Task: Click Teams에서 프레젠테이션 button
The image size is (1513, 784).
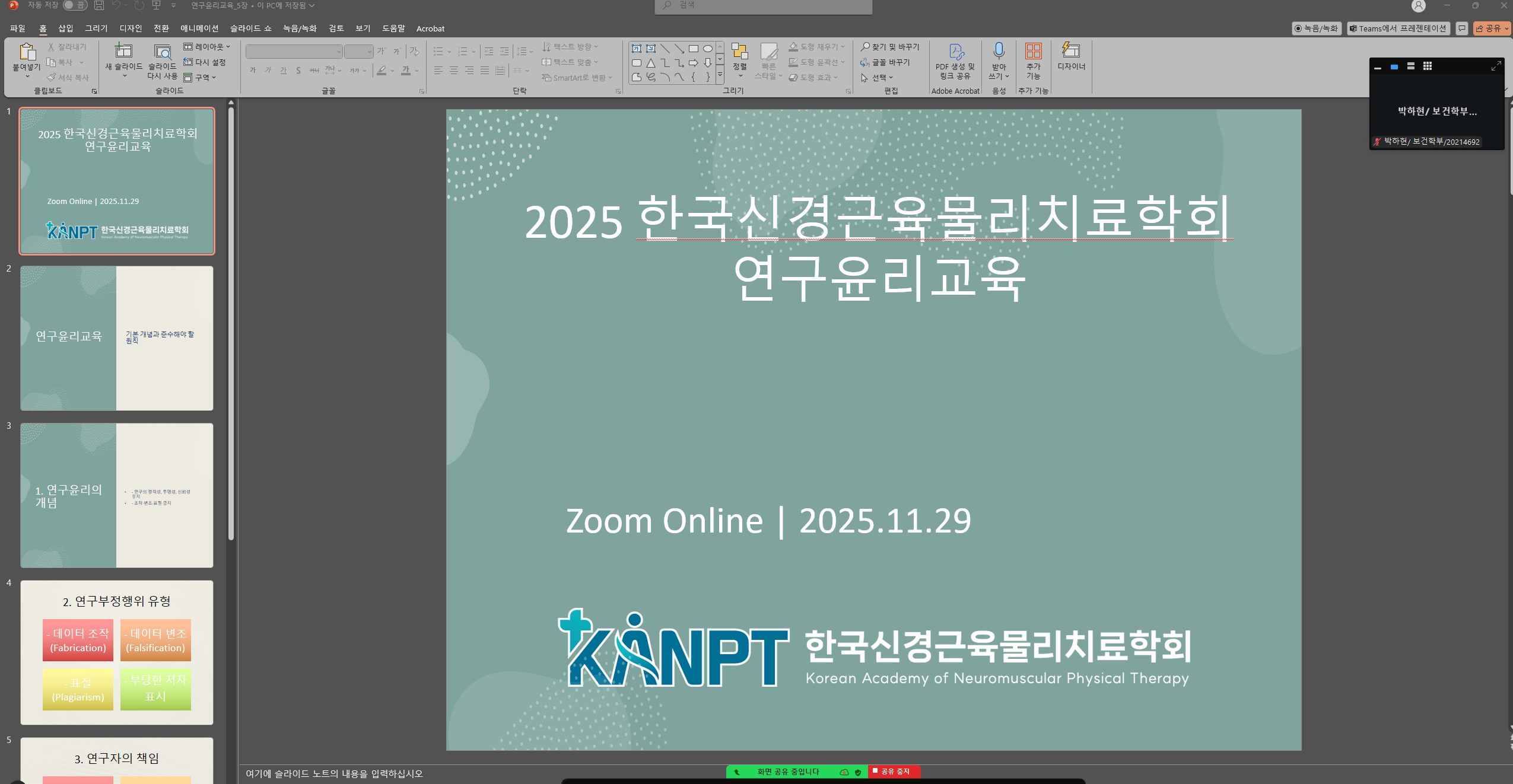Action: [1398, 28]
